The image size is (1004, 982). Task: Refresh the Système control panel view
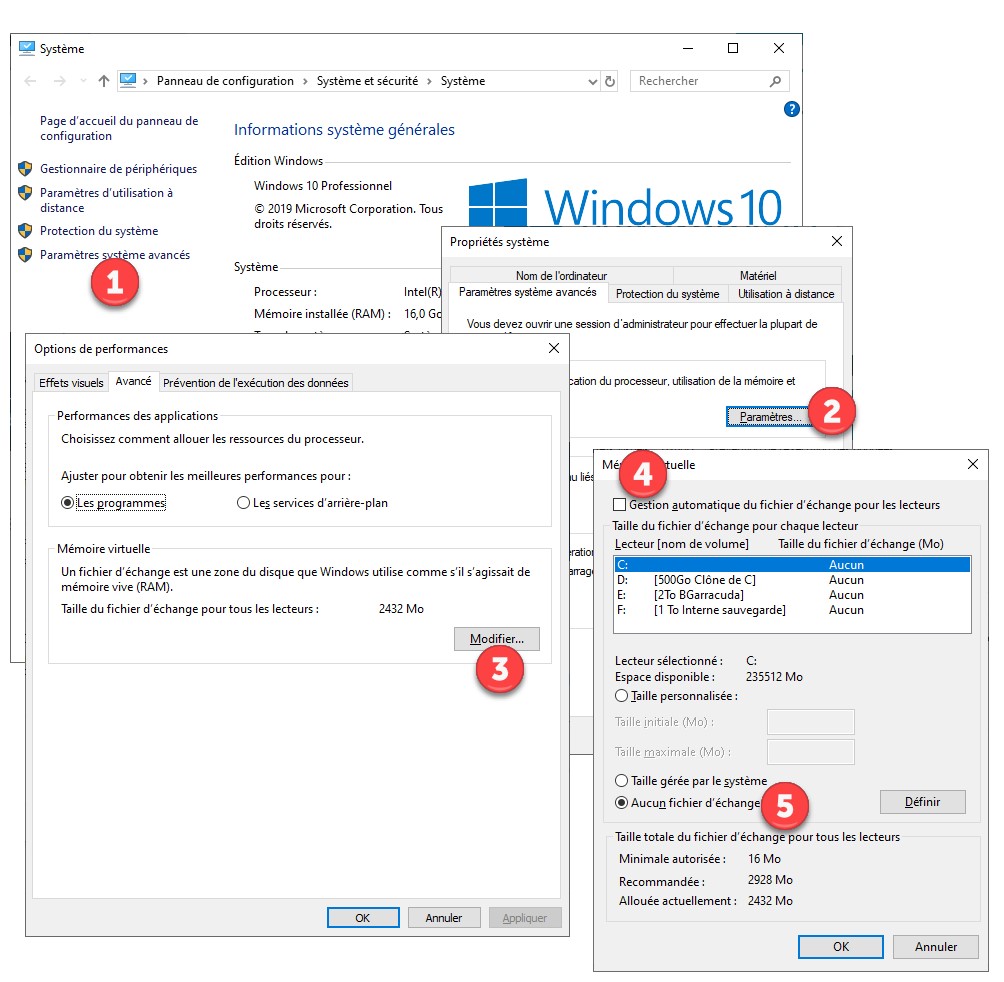610,81
